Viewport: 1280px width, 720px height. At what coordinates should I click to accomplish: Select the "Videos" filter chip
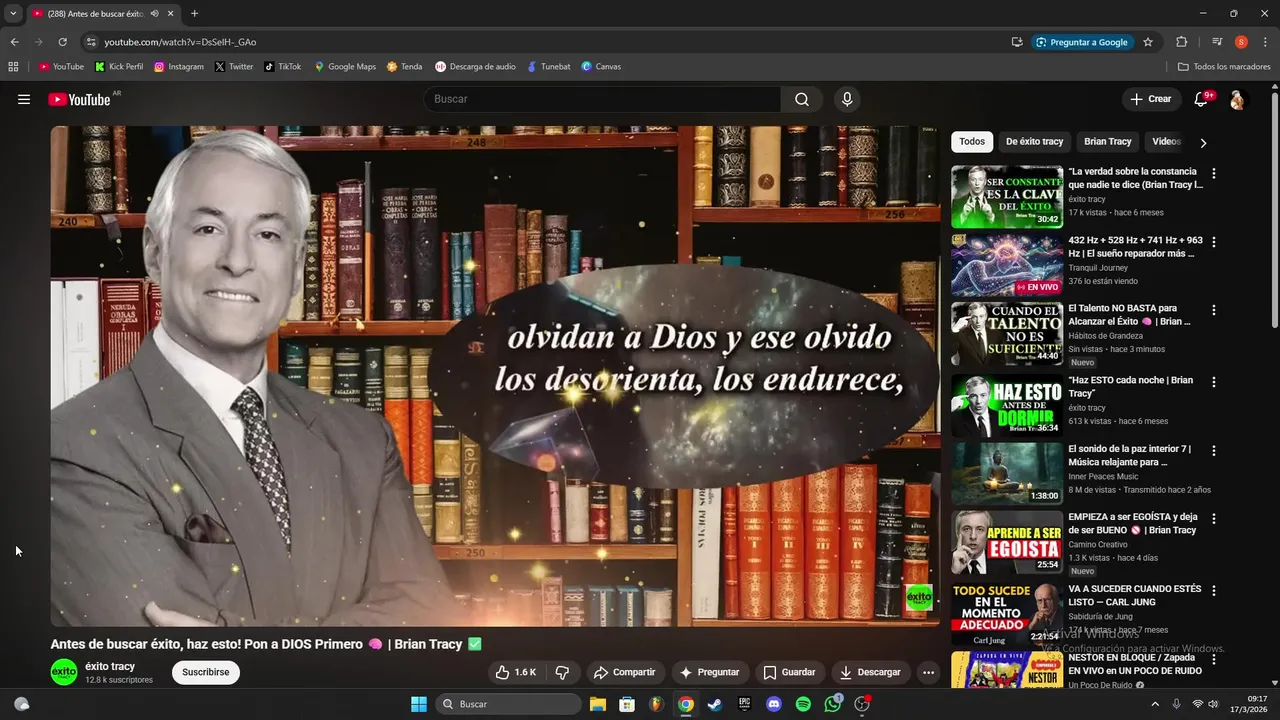click(1166, 141)
